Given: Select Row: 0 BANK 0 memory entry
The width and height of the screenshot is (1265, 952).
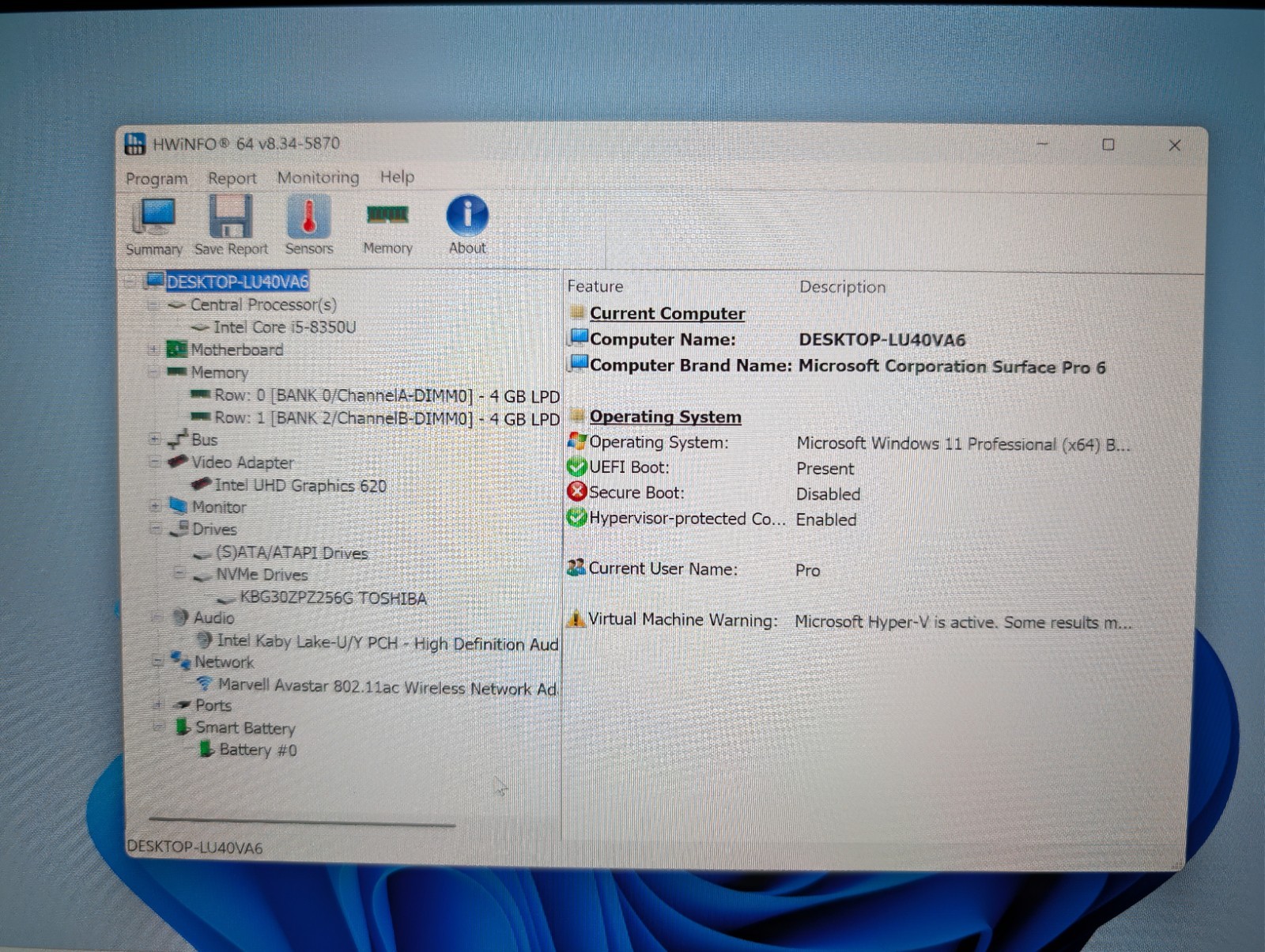Looking at the screenshot, I should pyautogui.click(x=387, y=395).
